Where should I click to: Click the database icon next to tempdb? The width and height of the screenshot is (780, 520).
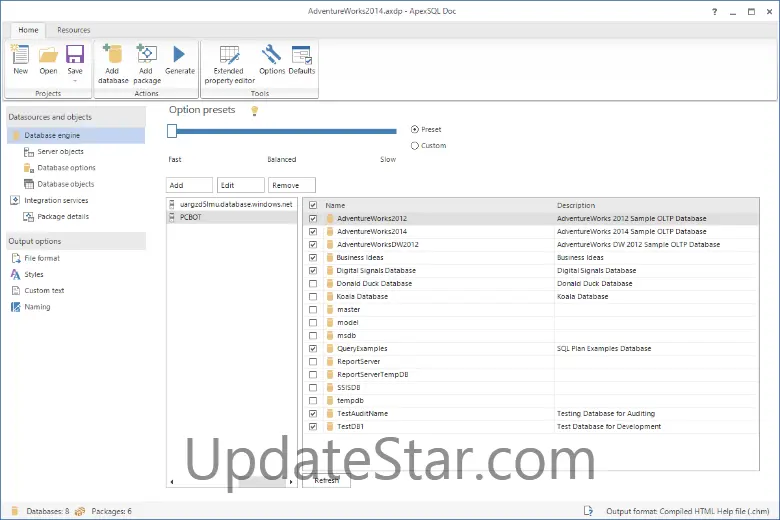point(329,401)
